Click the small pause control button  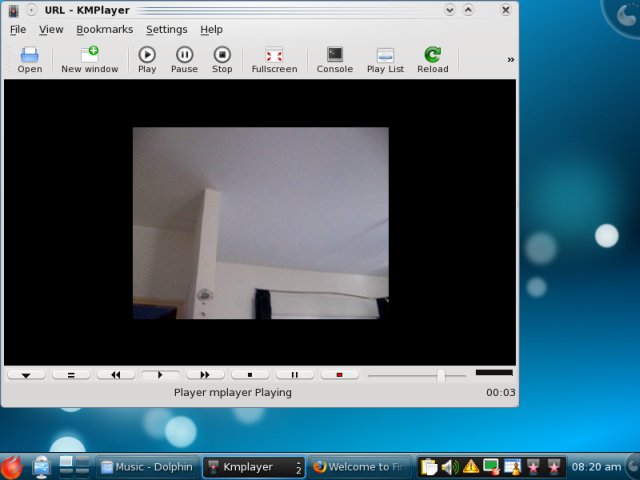coord(295,375)
